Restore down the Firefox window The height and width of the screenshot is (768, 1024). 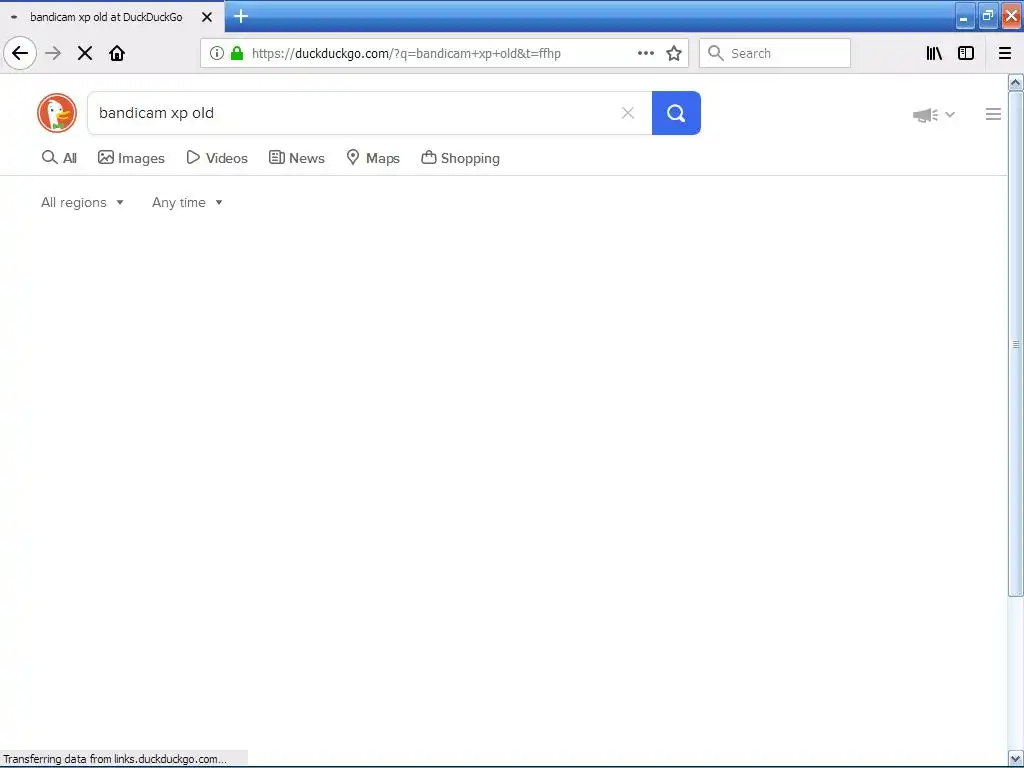click(x=987, y=16)
